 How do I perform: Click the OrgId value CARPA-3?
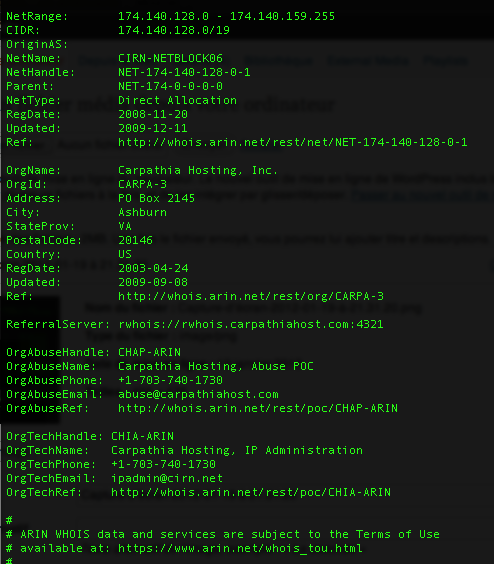pyautogui.click(x=142, y=184)
